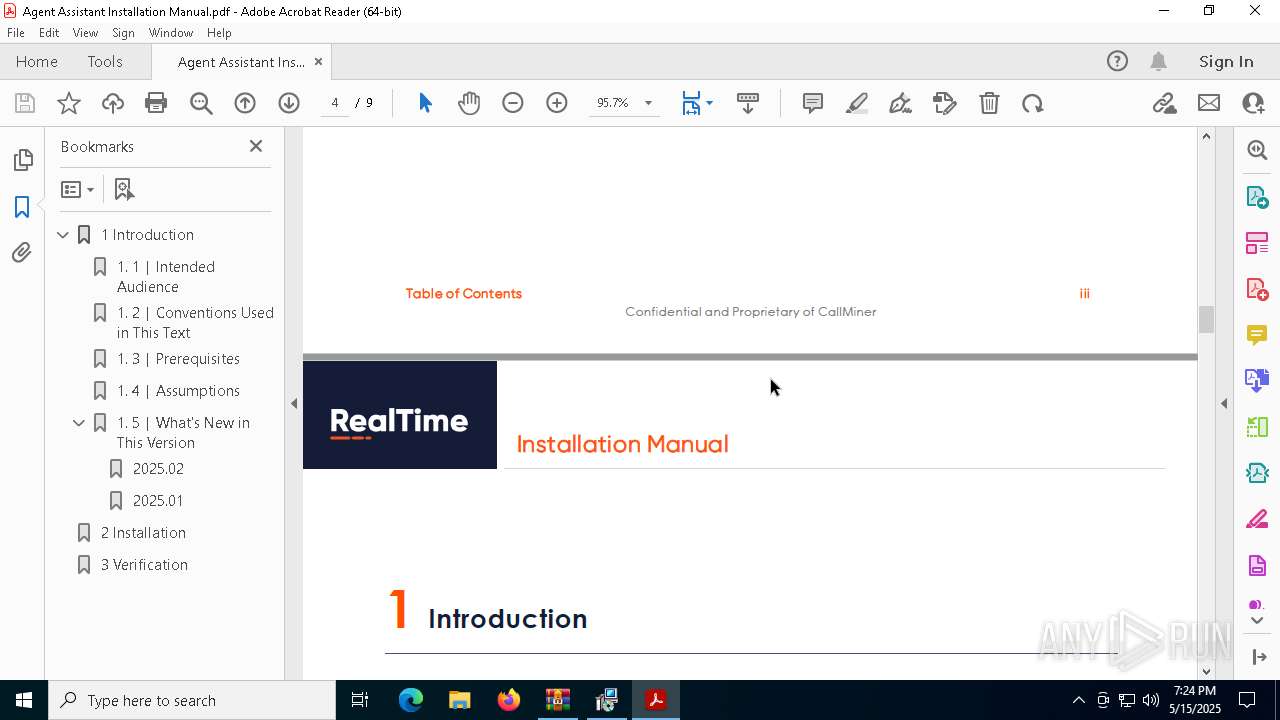Jump to 1.4 Assumptions bookmark
The image size is (1280, 720).
pos(178,391)
